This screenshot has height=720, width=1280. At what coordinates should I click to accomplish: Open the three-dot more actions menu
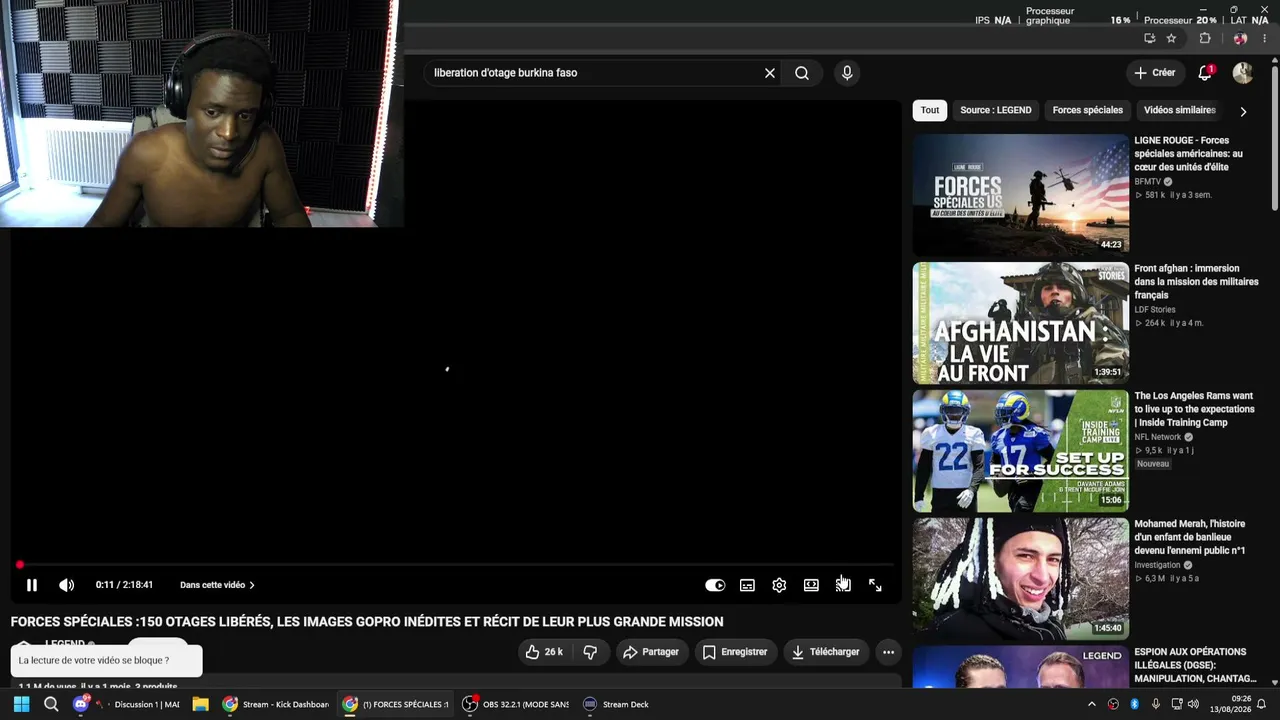pyautogui.click(x=888, y=652)
